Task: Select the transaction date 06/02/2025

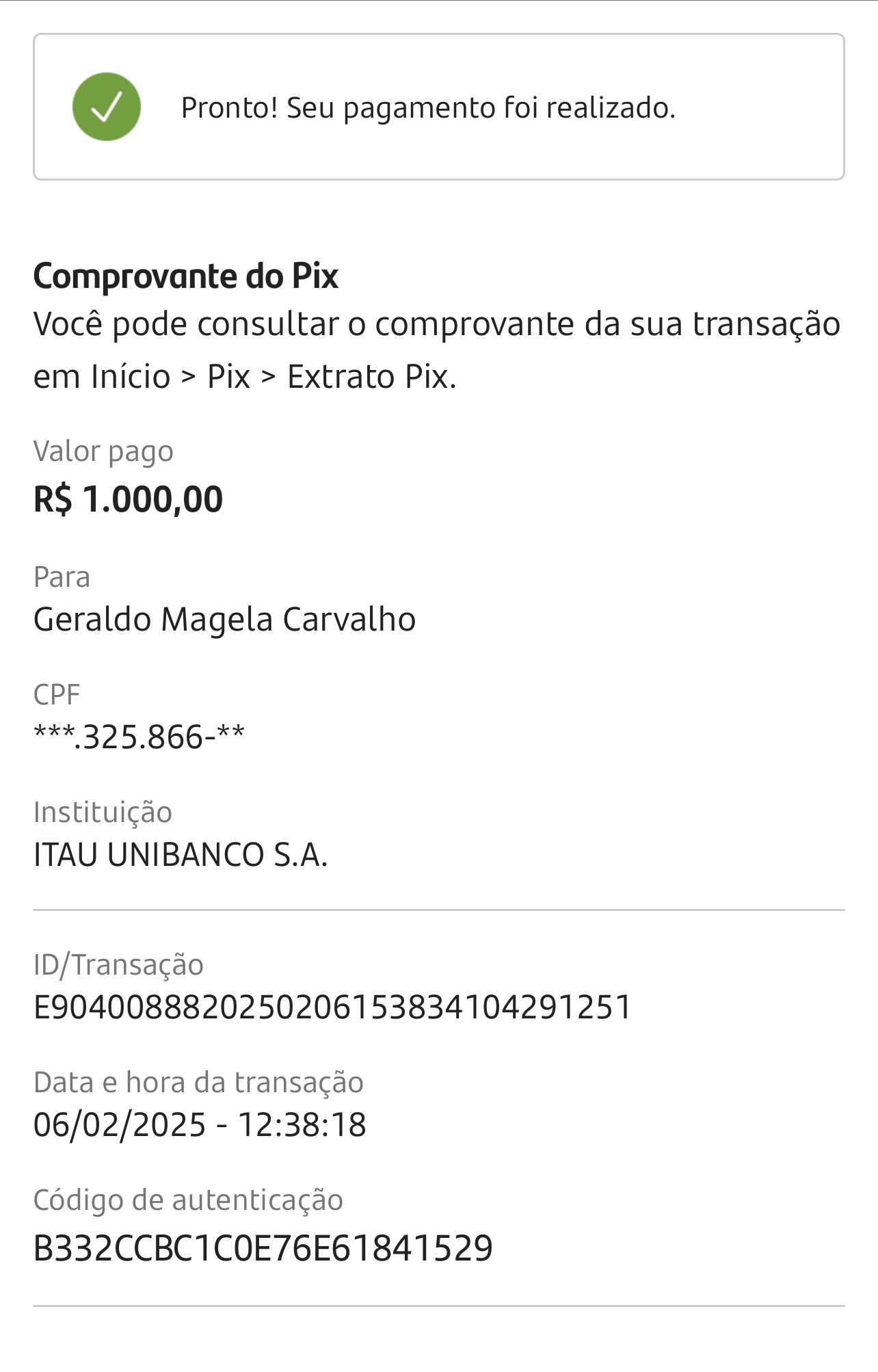Action: pos(120,1125)
